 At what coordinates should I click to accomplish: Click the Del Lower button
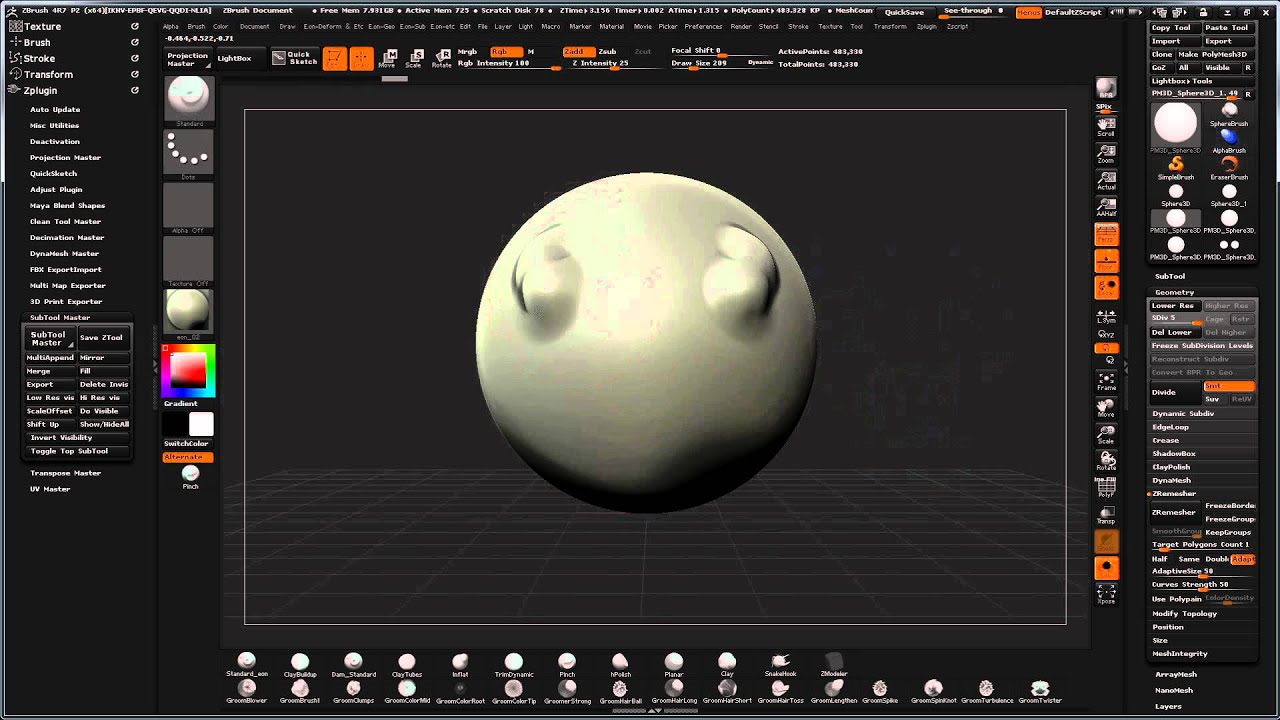(1174, 332)
